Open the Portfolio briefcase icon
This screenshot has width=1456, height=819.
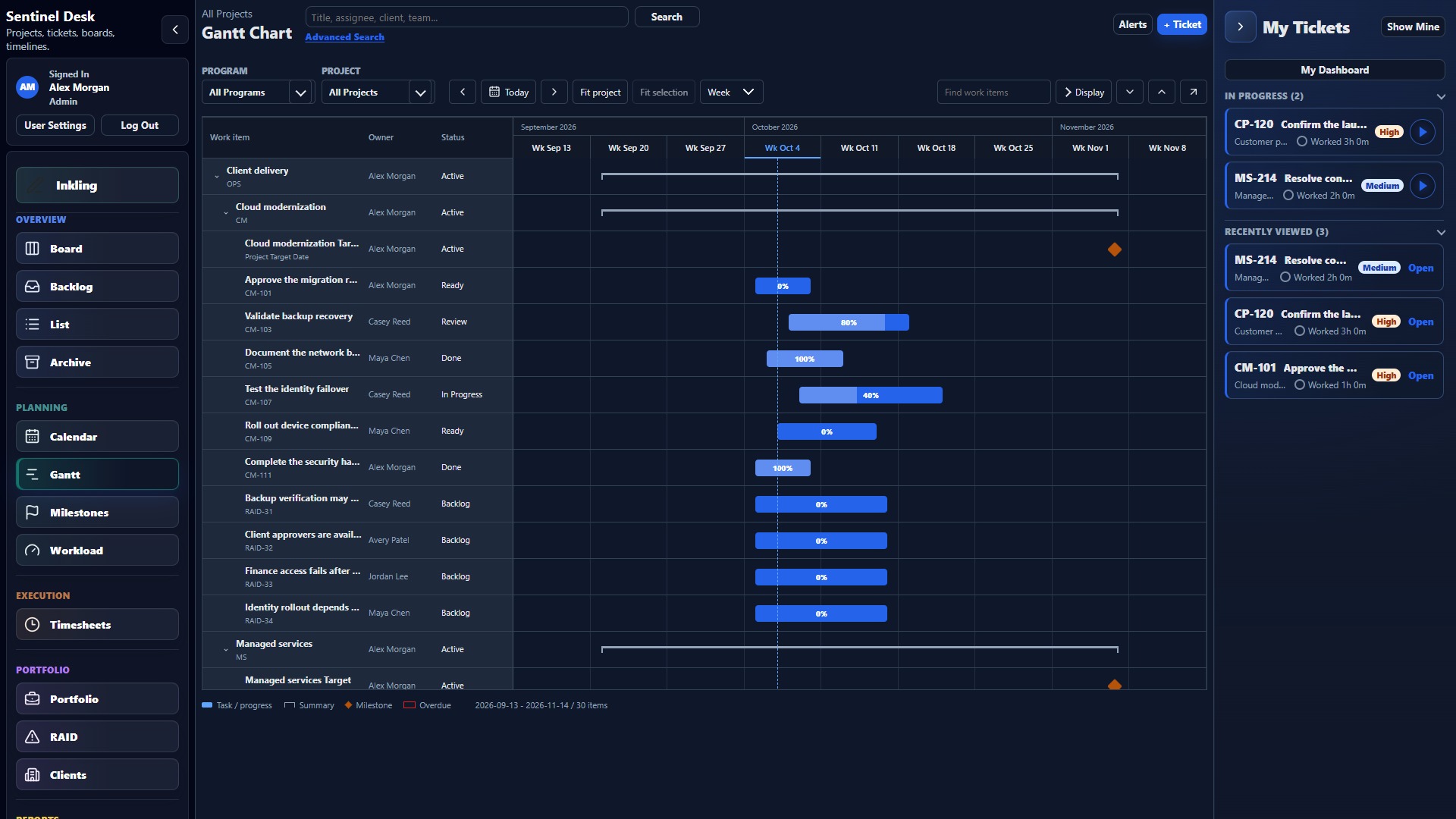(x=33, y=699)
